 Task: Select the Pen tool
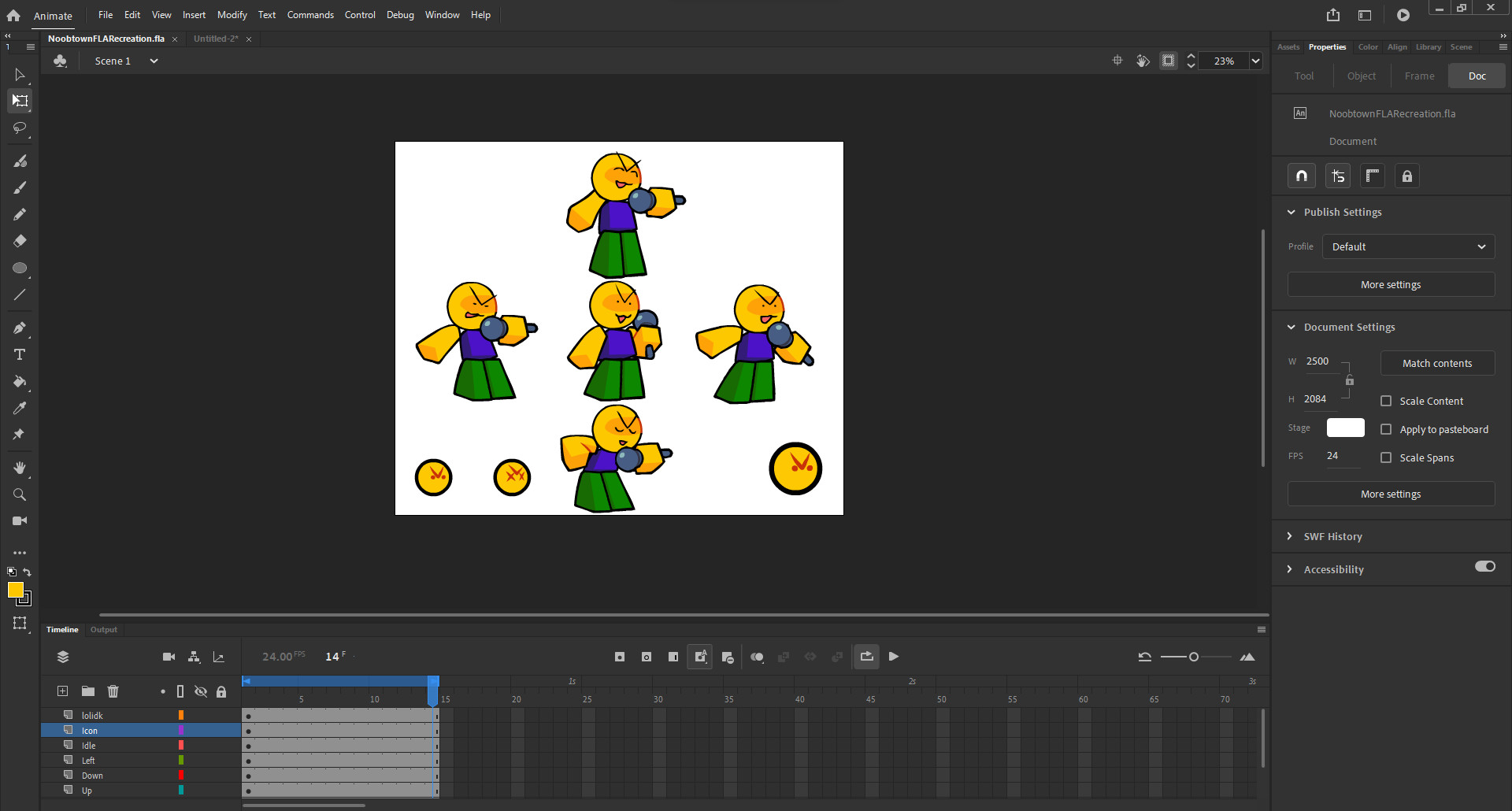[20, 328]
